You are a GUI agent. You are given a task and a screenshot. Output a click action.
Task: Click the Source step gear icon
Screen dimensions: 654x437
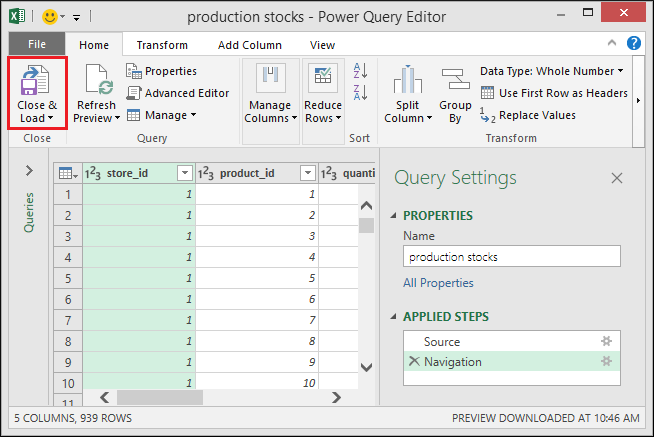click(606, 341)
